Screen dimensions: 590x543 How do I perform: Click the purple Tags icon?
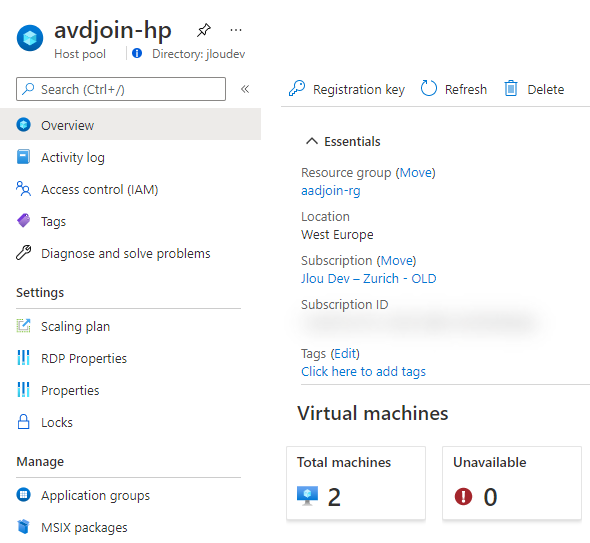(23, 221)
